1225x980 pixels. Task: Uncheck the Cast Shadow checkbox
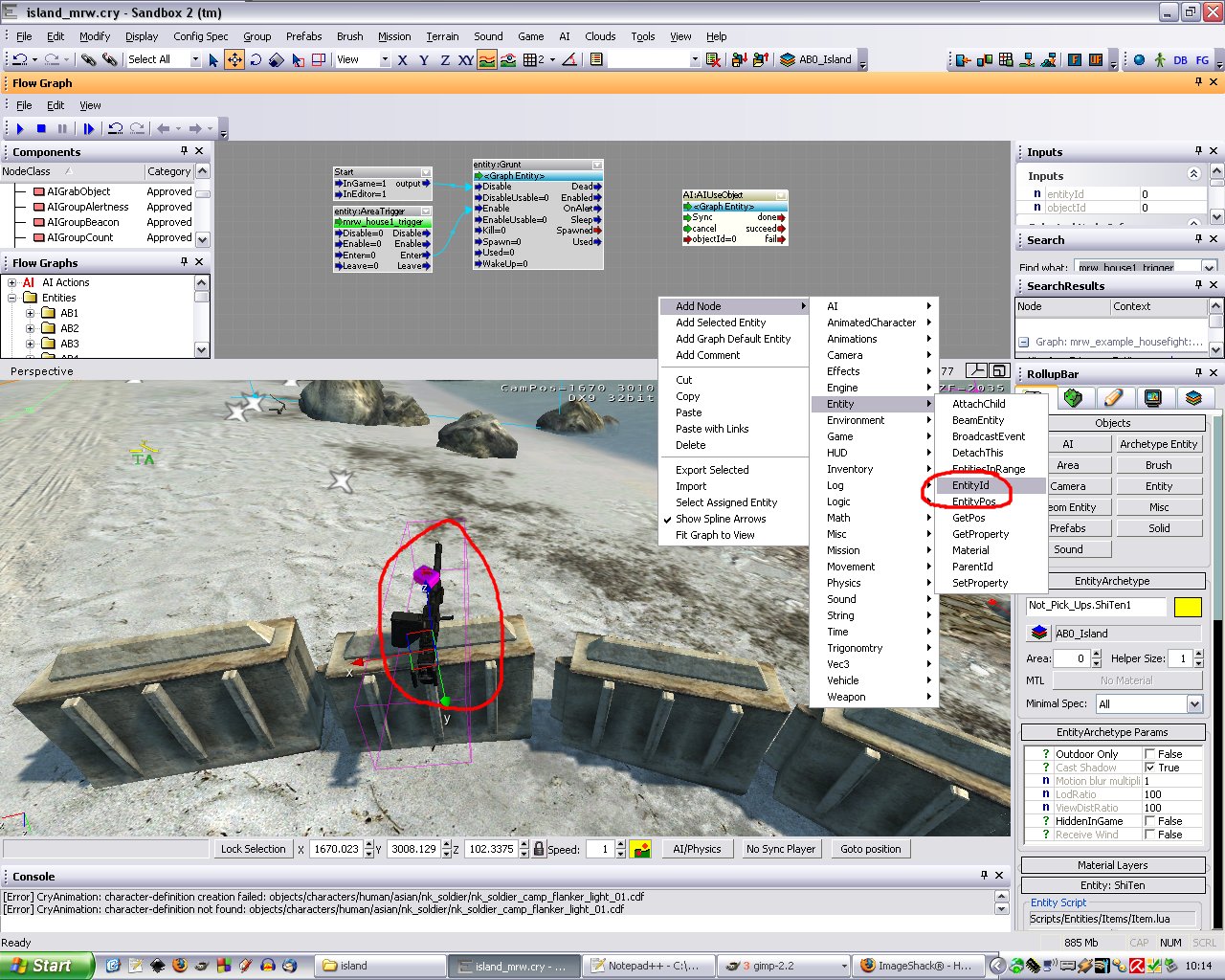tap(1150, 768)
